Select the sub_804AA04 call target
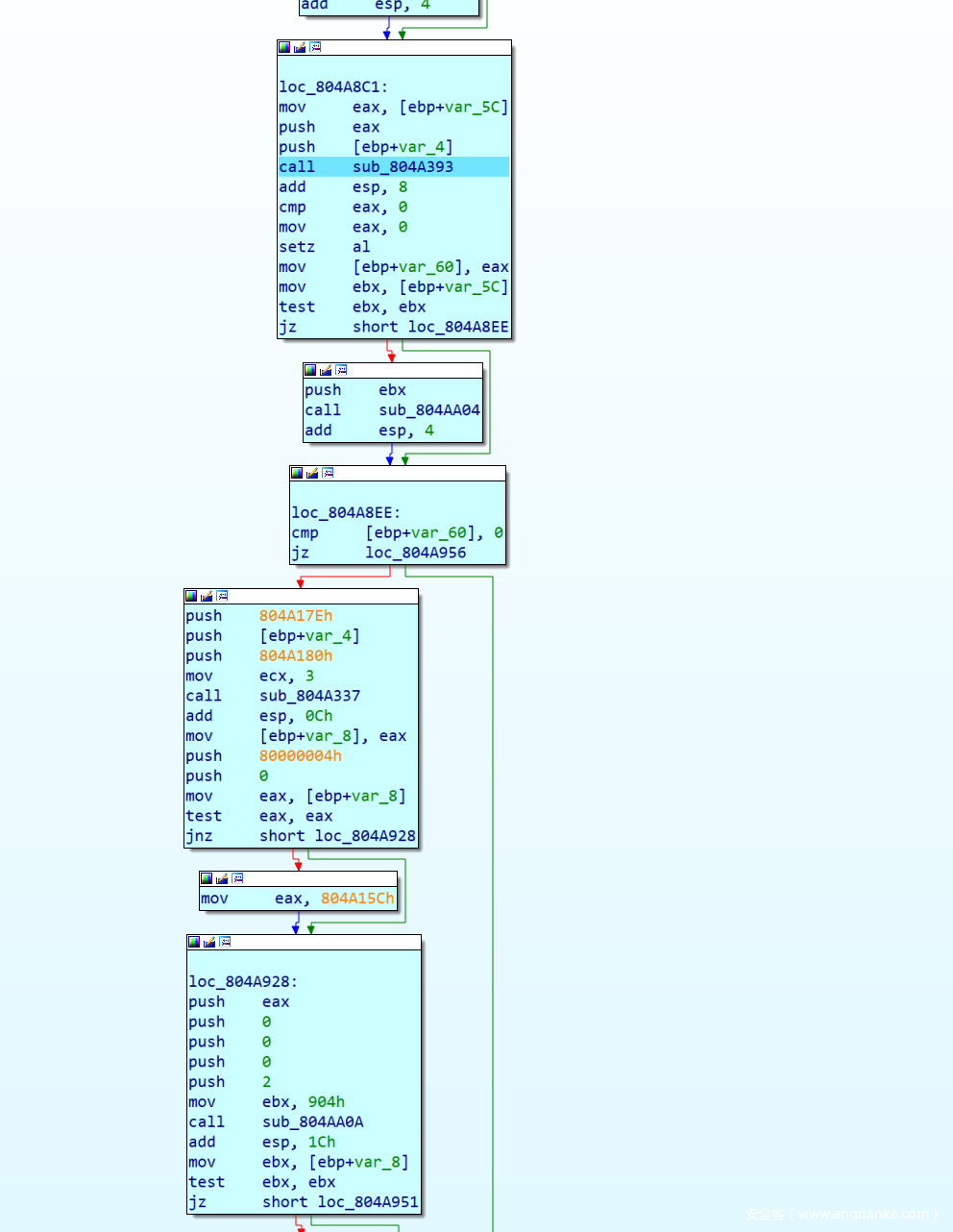953x1232 pixels. pyautogui.click(x=428, y=410)
